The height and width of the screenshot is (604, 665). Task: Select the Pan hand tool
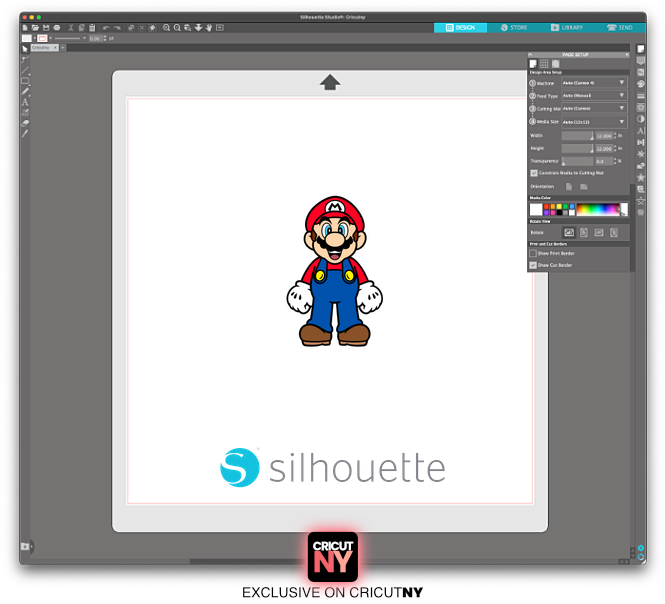pyautogui.click(x=209, y=28)
